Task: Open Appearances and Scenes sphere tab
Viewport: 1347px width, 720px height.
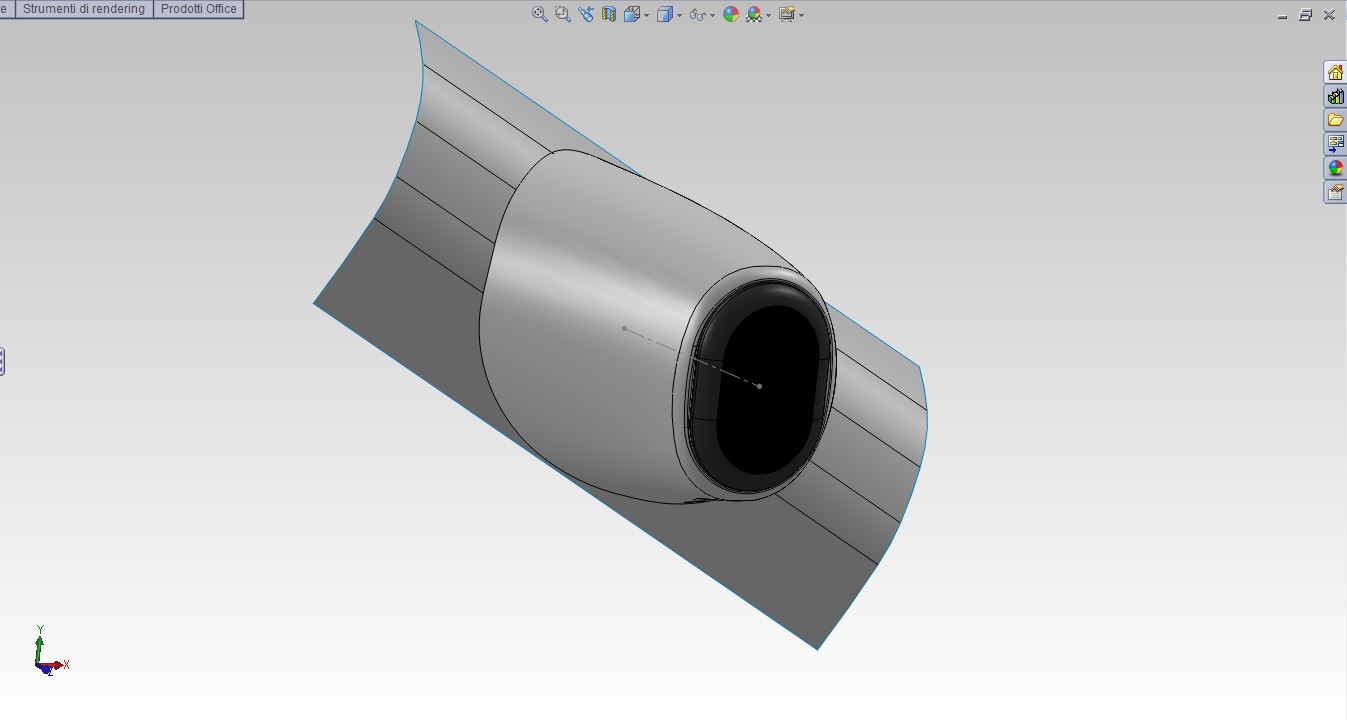Action: click(x=1335, y=168)
